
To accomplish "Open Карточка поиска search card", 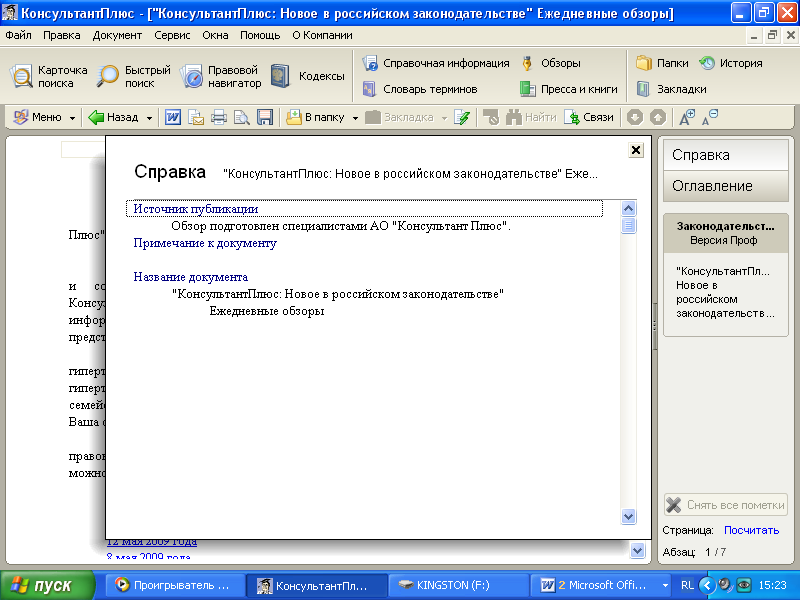I will 48,77.
